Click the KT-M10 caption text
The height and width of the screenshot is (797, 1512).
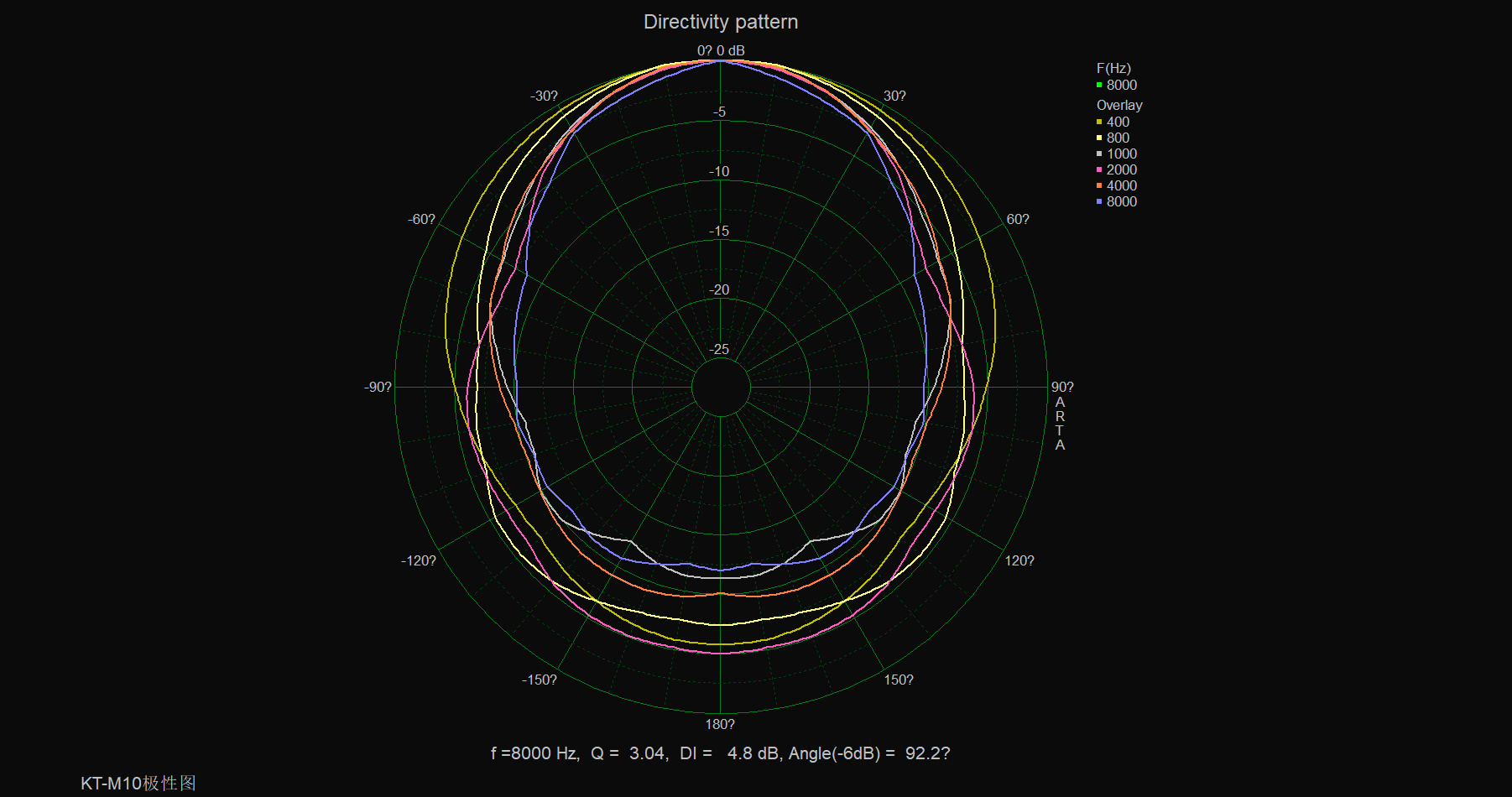coord(138,783)
